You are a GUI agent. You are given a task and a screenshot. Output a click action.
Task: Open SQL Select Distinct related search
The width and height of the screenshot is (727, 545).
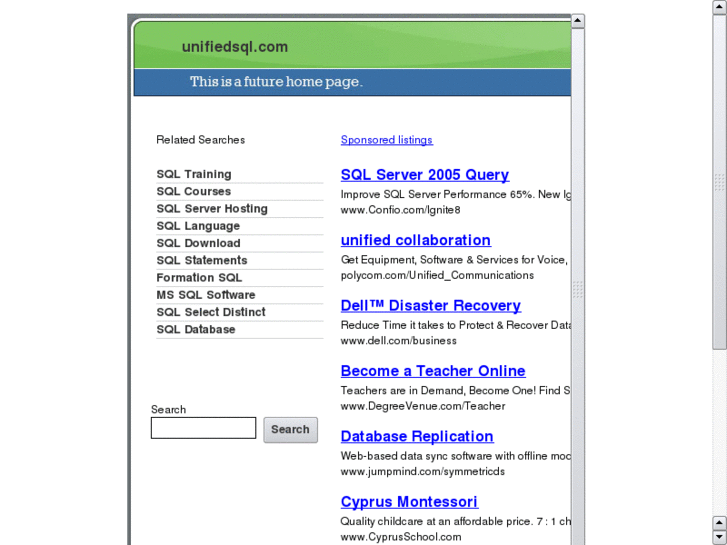point(211,312)
